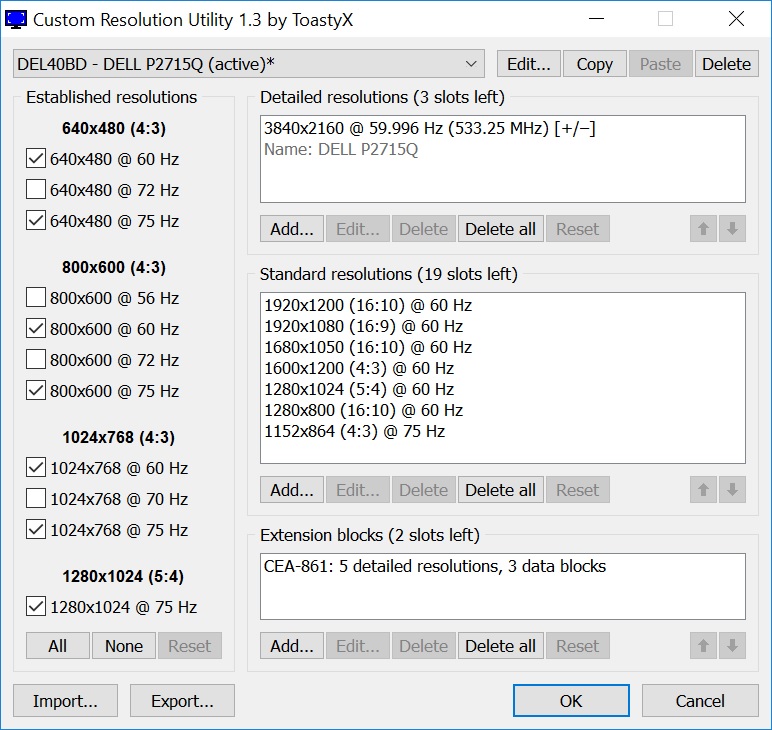Viewport: 772px width, 730px height.
Task: Toggle 1280x1024 @ 75 Hz checkbox
Action: point(36,607)
